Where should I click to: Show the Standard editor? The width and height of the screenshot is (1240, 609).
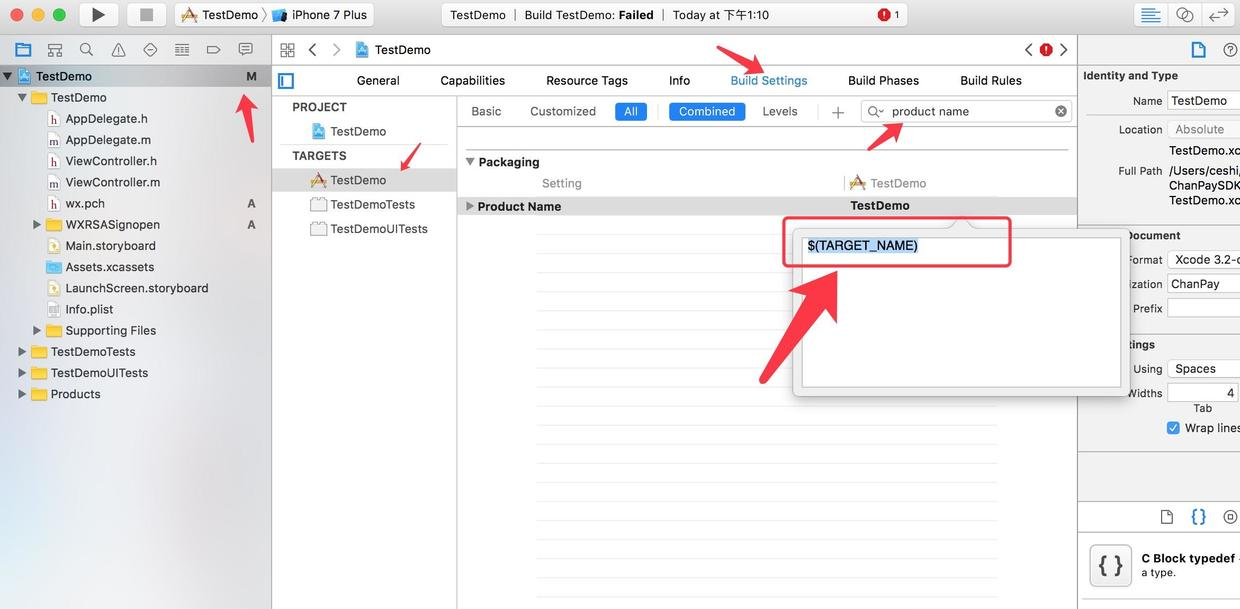pos(1151,15)
